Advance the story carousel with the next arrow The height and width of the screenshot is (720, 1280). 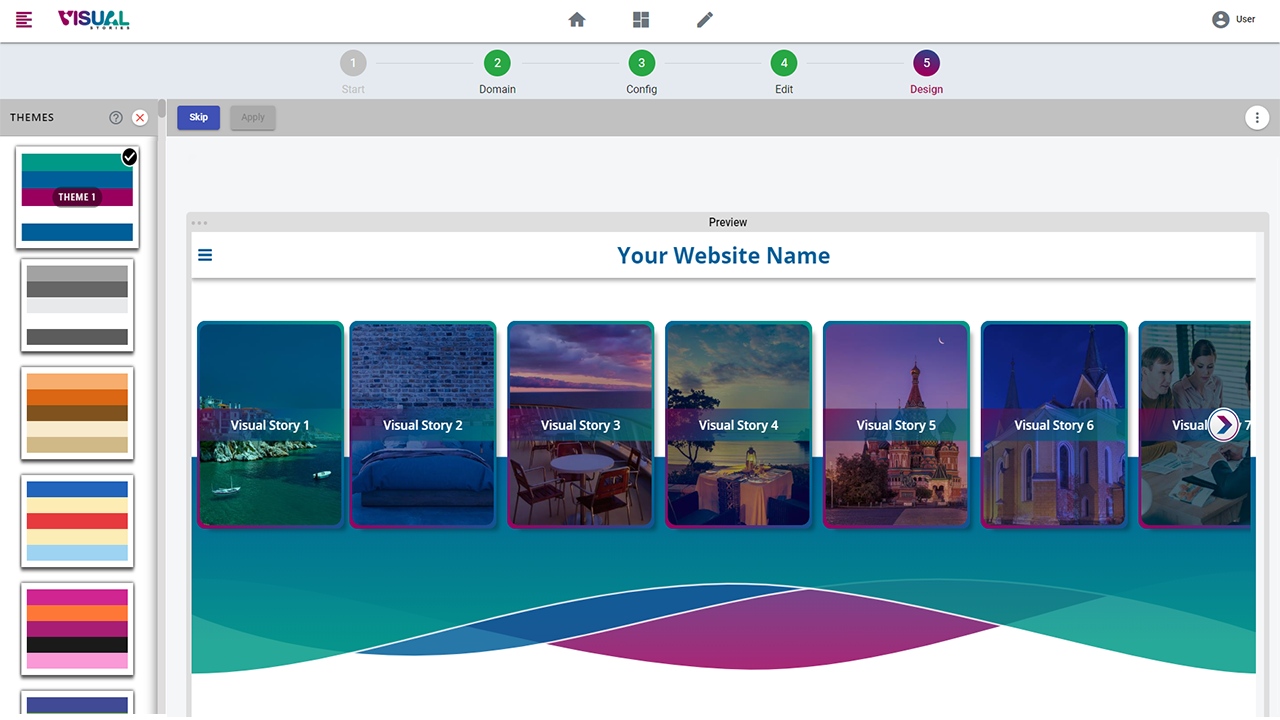(1223, 425)
